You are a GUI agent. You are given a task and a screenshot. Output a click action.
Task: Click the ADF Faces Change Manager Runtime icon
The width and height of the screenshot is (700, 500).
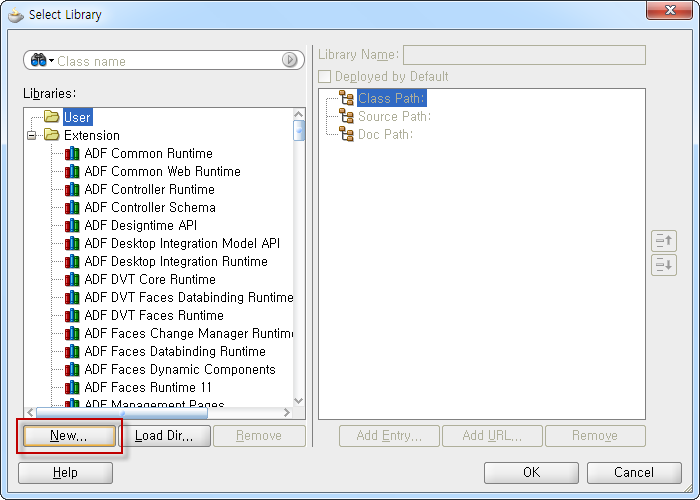72,333
